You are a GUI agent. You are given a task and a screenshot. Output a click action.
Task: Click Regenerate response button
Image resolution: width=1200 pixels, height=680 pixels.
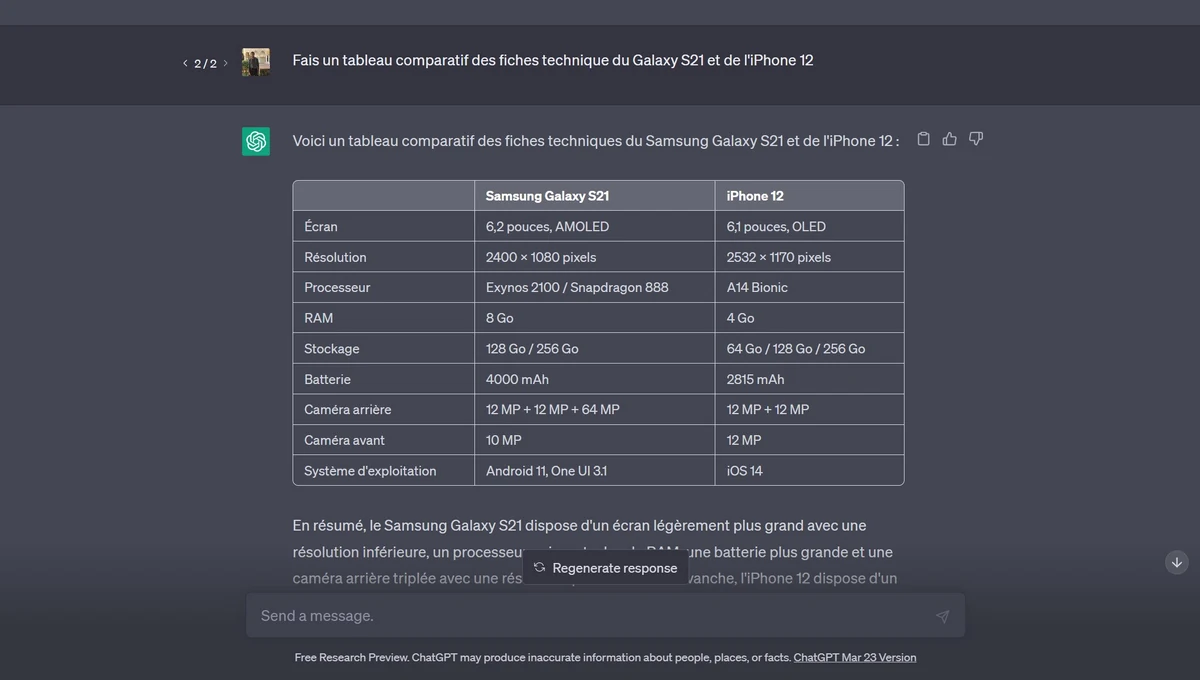coord(605,568)
